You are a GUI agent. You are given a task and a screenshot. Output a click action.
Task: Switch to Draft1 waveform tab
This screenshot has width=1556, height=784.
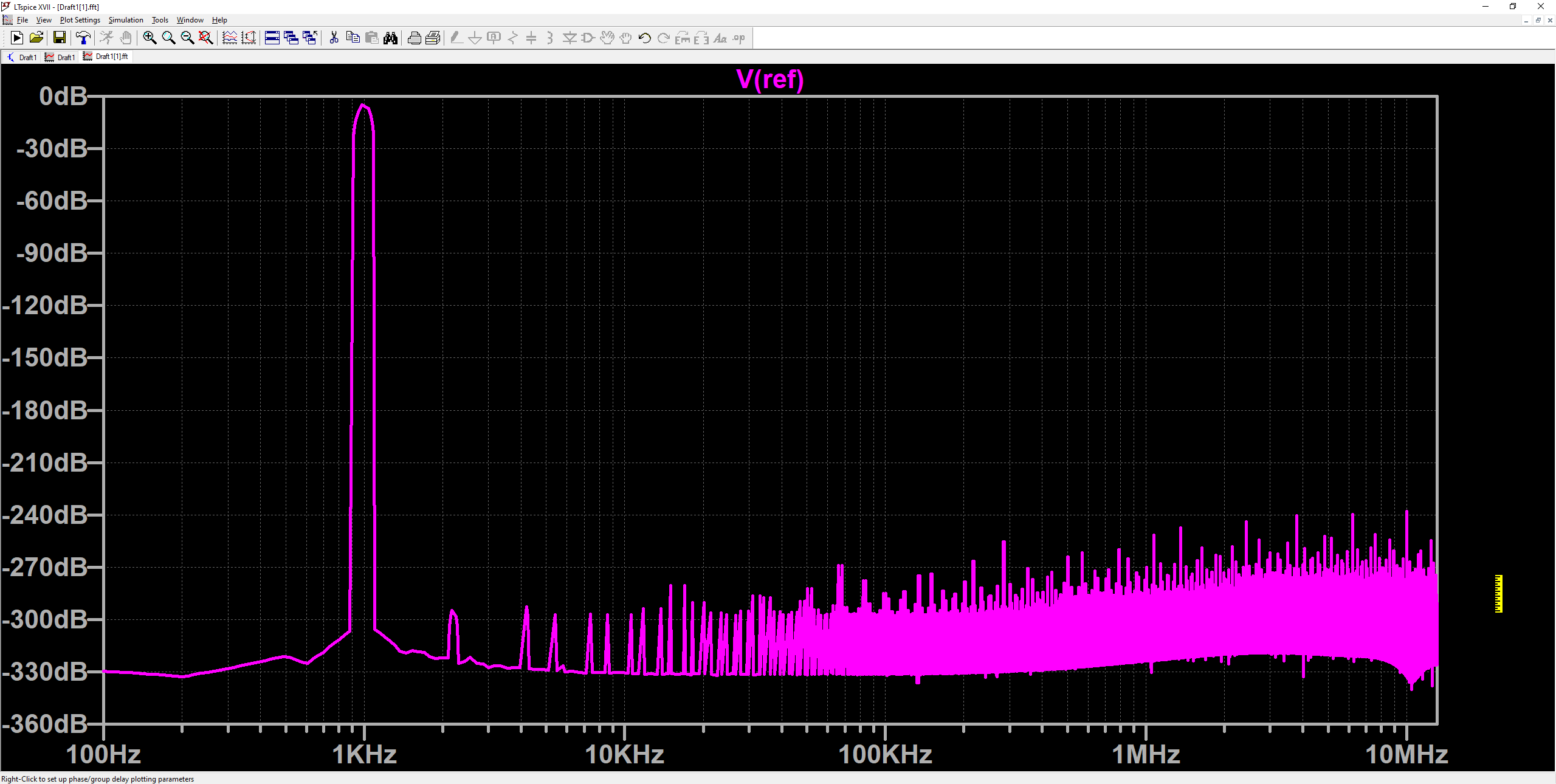(61, 57)
